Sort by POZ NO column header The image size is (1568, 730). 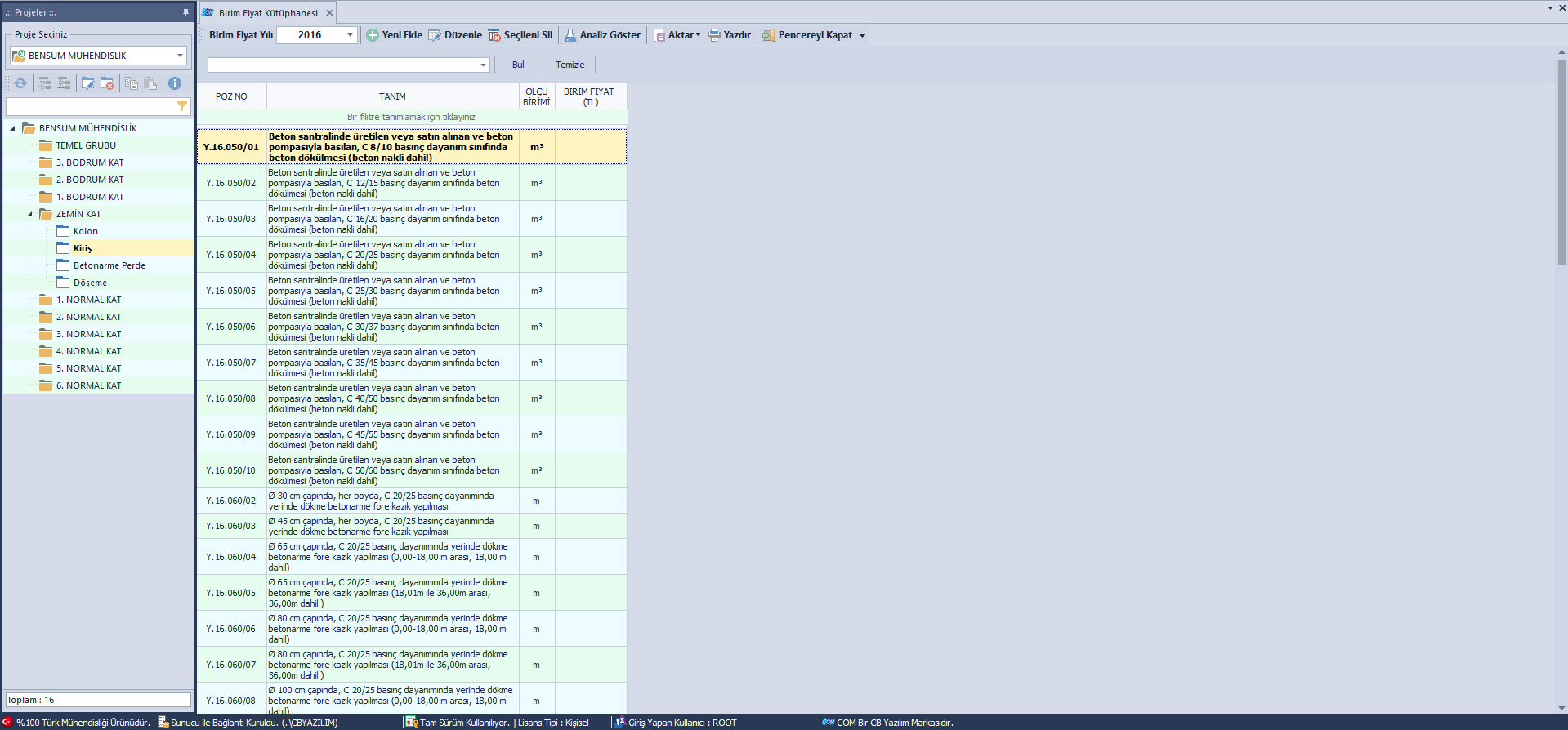[231, 96]
